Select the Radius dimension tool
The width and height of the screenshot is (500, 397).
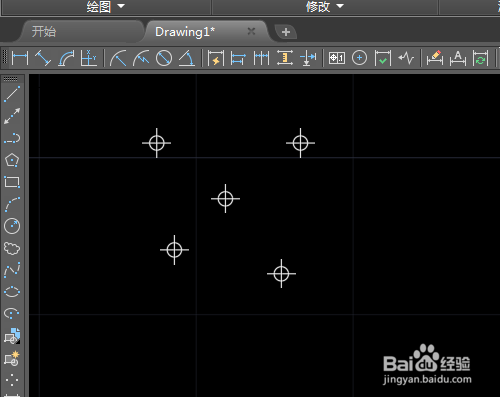pyautogui.click(x=118, y=58)
